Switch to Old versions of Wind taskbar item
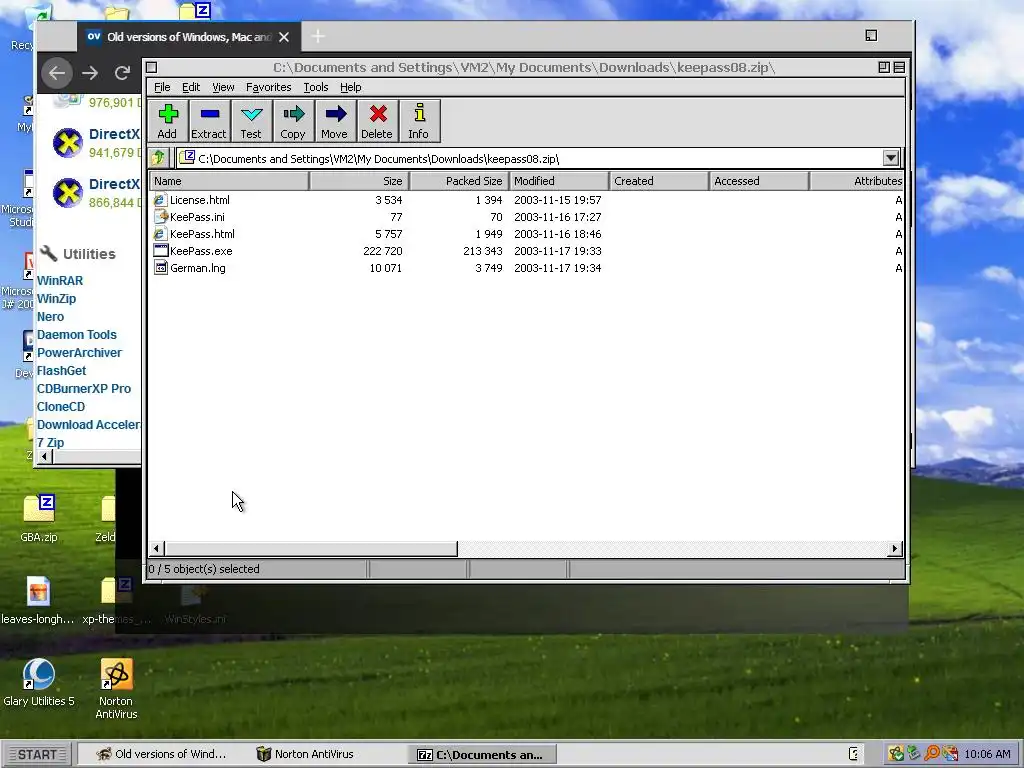The height and width of the screenshot is (768, 1024). point(161,754)
